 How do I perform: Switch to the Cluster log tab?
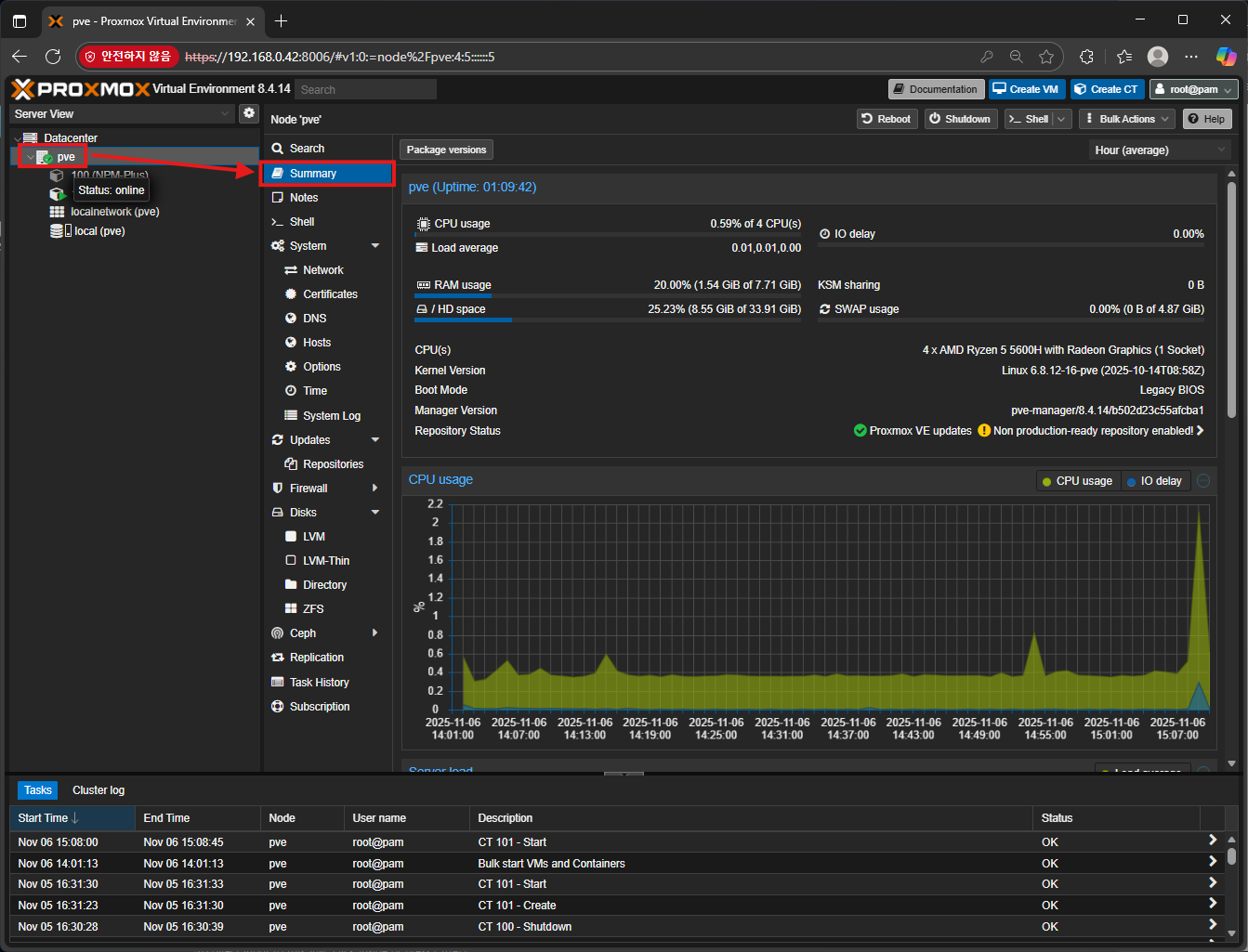tap(99, 790)
